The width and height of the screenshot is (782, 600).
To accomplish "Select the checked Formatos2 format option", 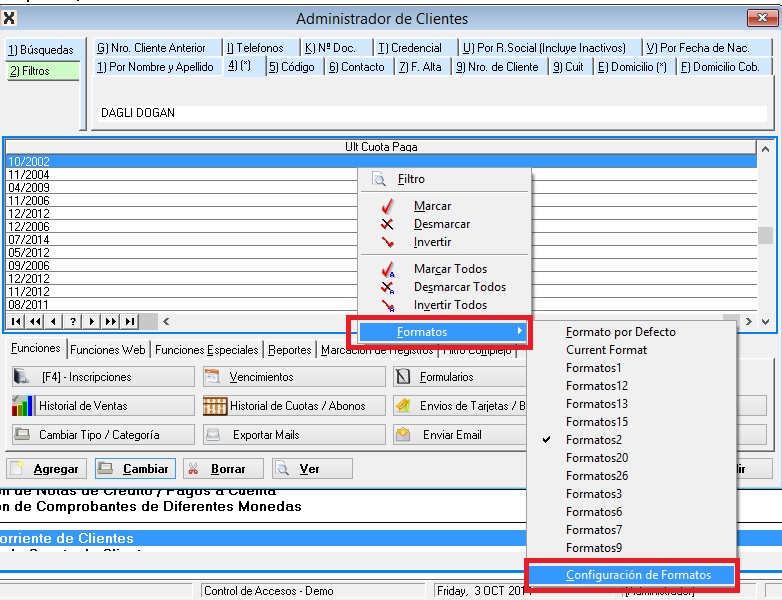I will point(594,440).
